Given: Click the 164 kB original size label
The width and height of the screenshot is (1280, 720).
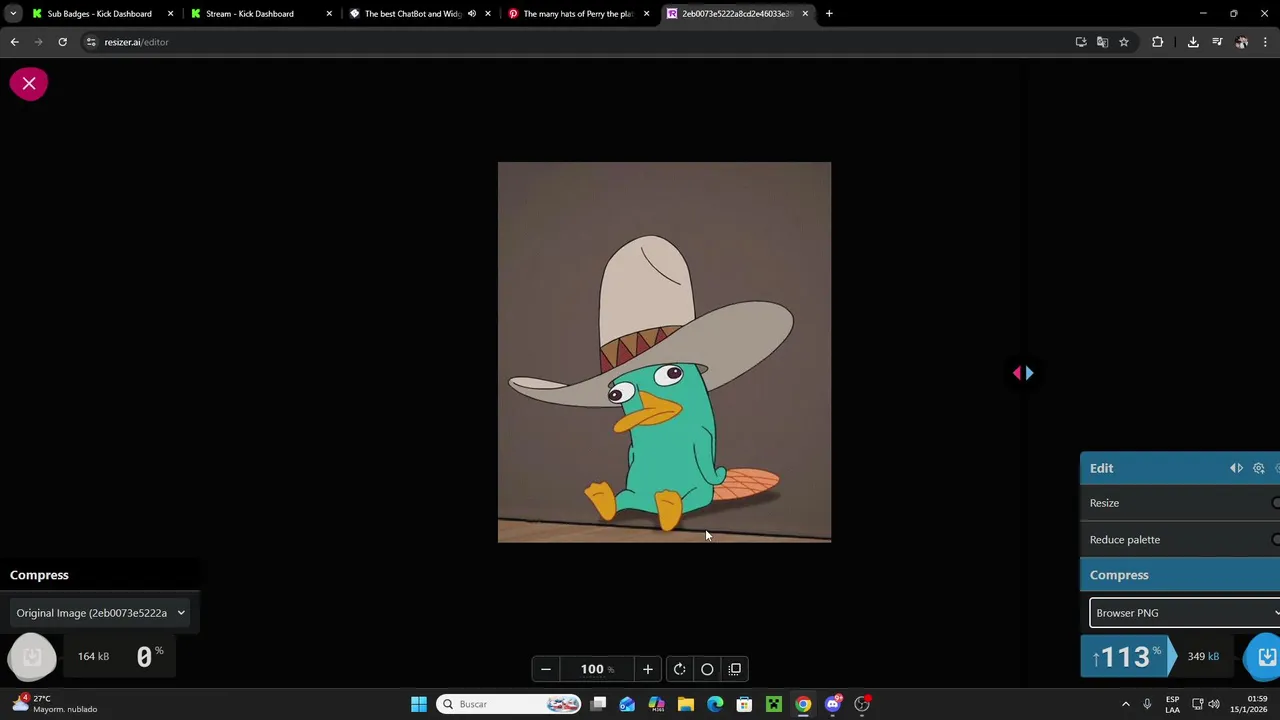Looking at the screenshot, I should click(x=93, y=656).
